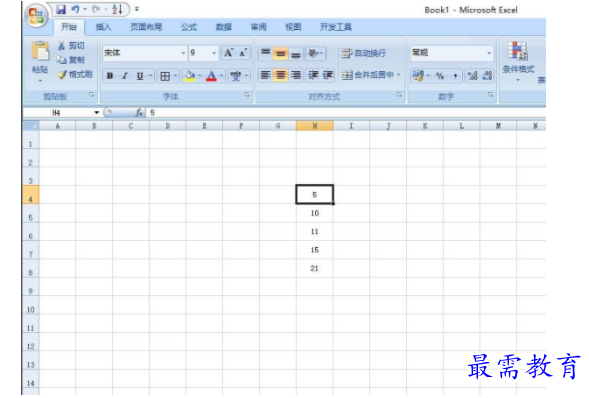This screenshot has height=398, width=589.
Task: Click the 合并后居中 merge button
Action: point(368,75)
